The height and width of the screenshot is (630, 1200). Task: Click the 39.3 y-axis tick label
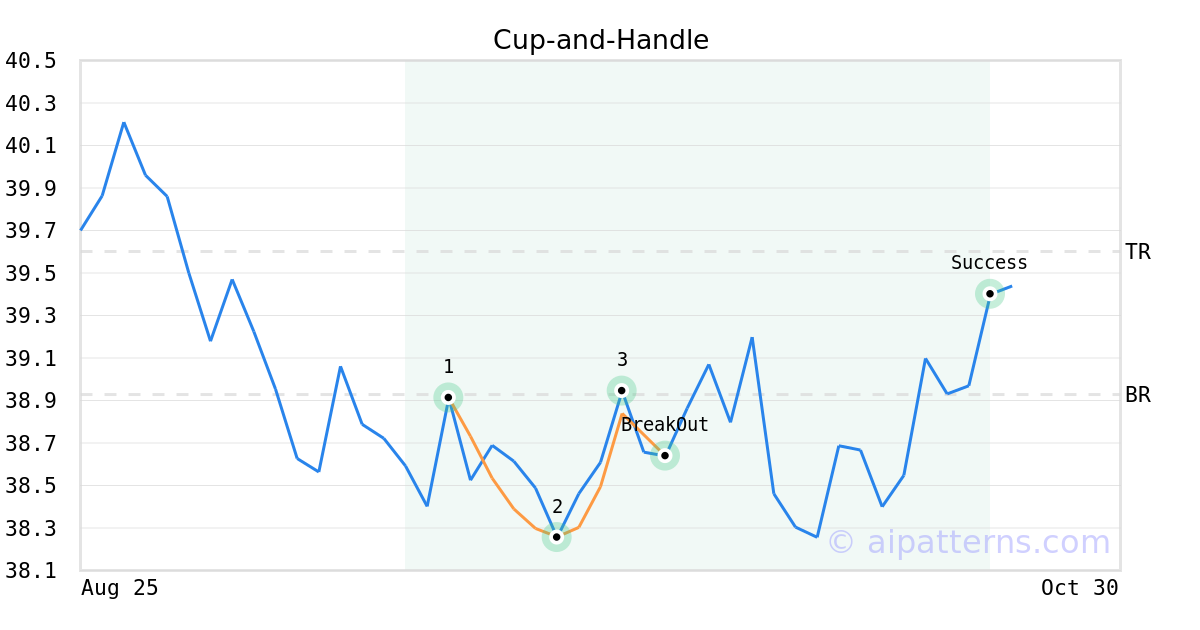point(30,316)
